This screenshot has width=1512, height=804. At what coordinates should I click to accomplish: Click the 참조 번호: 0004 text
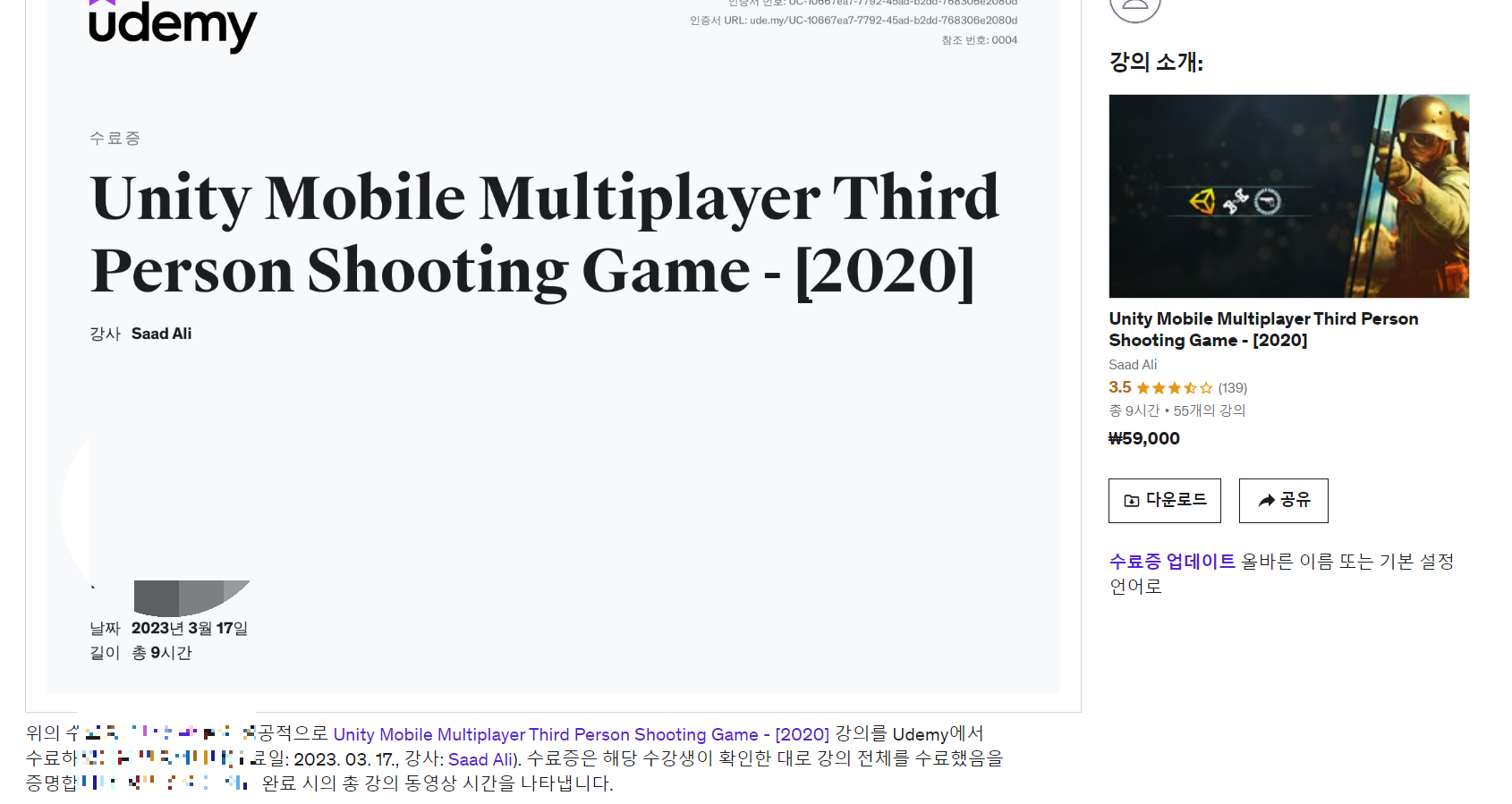[980, 40]
